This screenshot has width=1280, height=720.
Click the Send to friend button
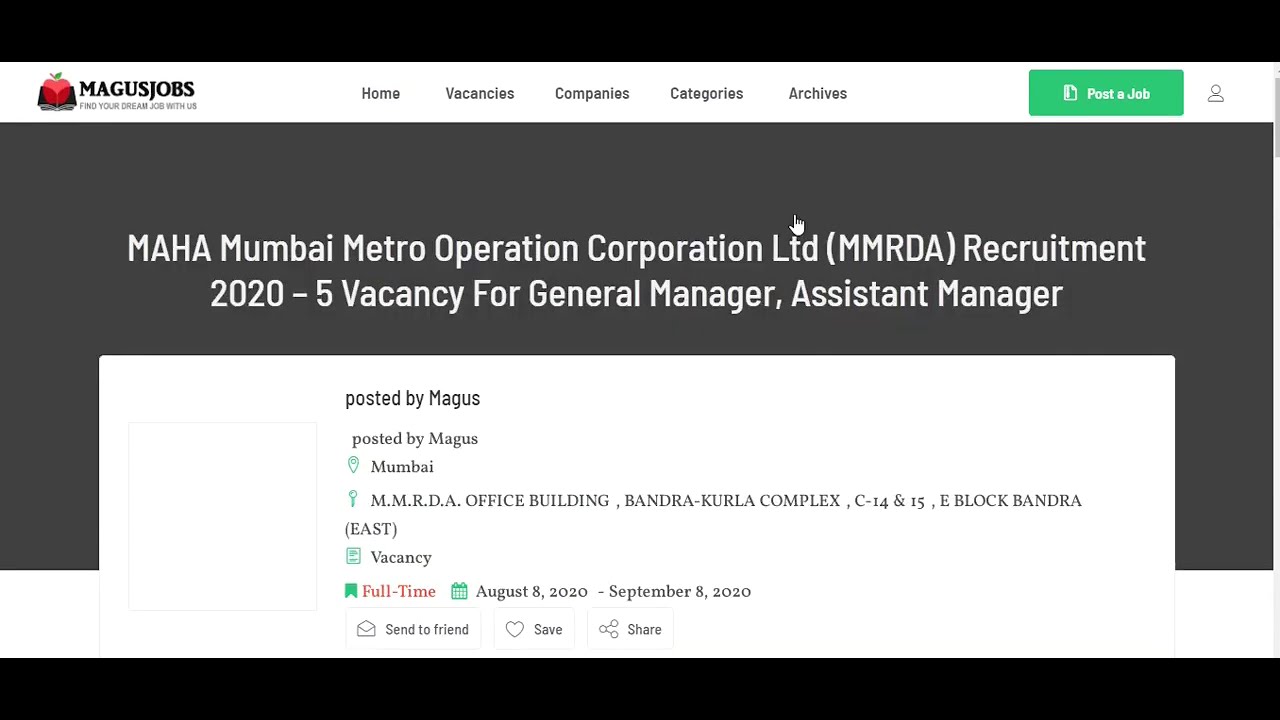pos(413,629)
